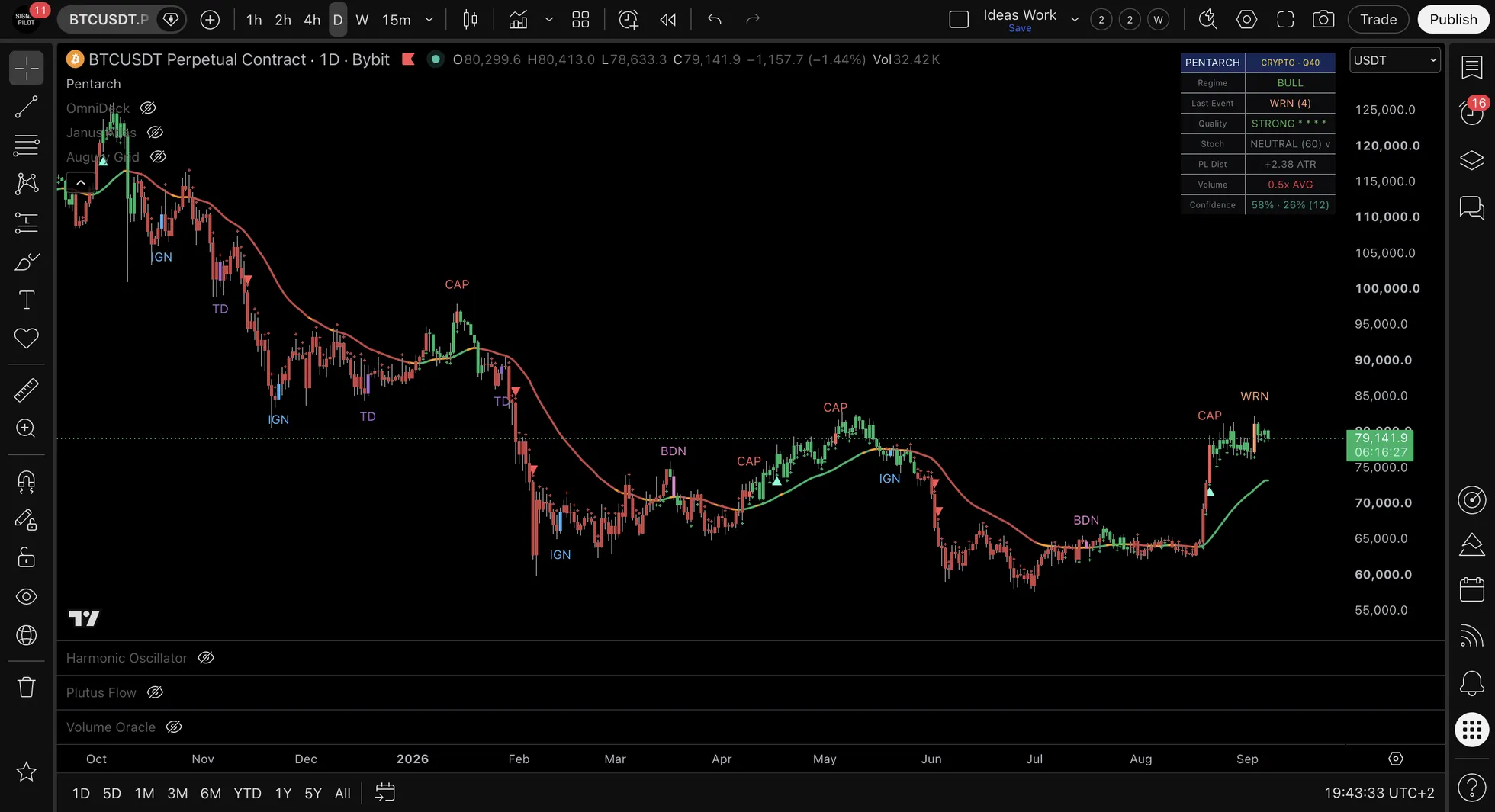Toggle lock all drawings
The width and height of the screenshot is (1495, 812).
(26, 558)
